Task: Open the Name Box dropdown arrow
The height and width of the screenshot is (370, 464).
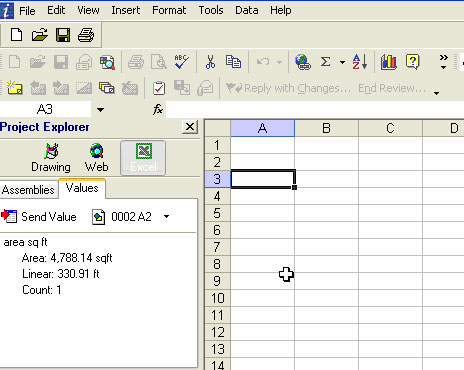Action: (100, 109)
